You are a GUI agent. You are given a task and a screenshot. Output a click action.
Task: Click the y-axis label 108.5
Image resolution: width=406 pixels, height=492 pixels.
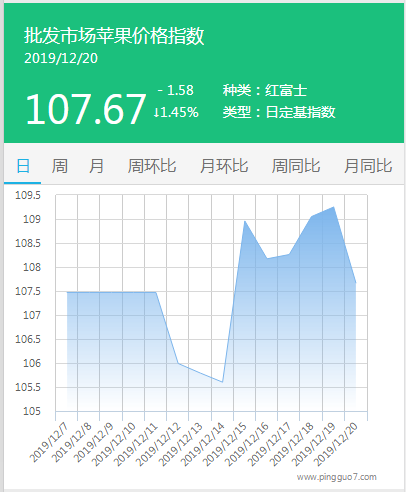28,243
